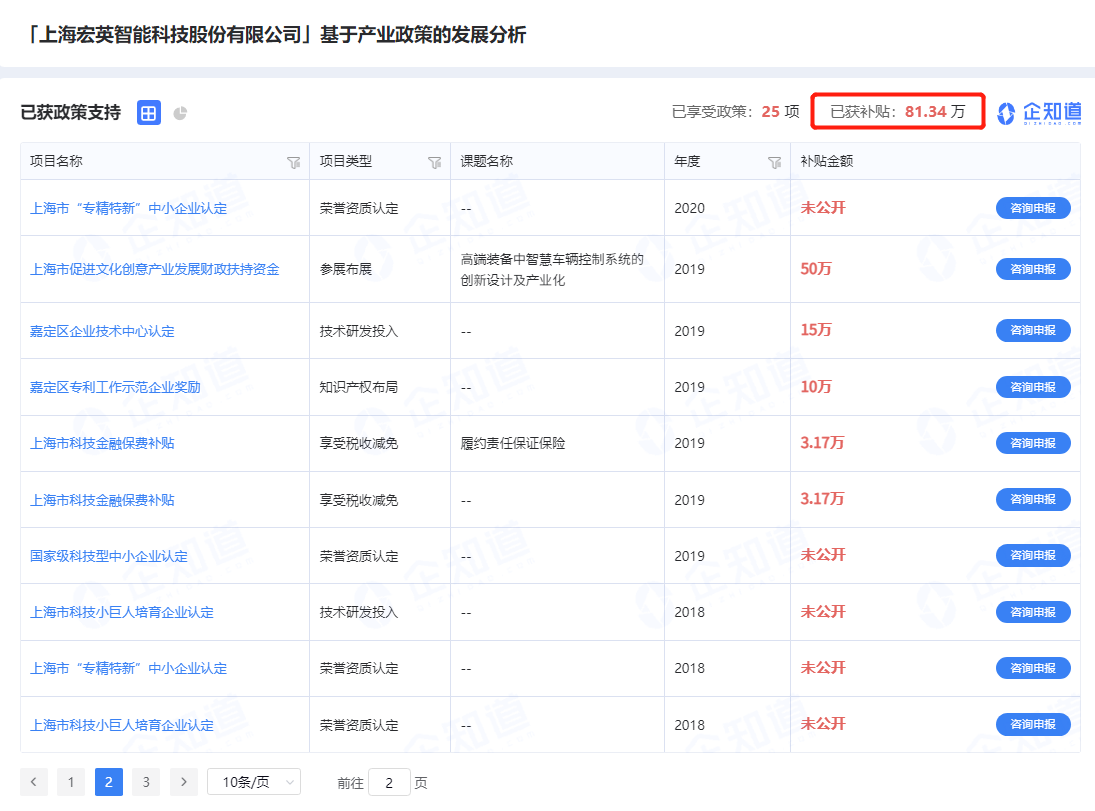Screen dimensions: 1095x811
Task: Click 咨询申报 for 嘉定区专利工作示范企业奖励
Action: pos(1033,387)
